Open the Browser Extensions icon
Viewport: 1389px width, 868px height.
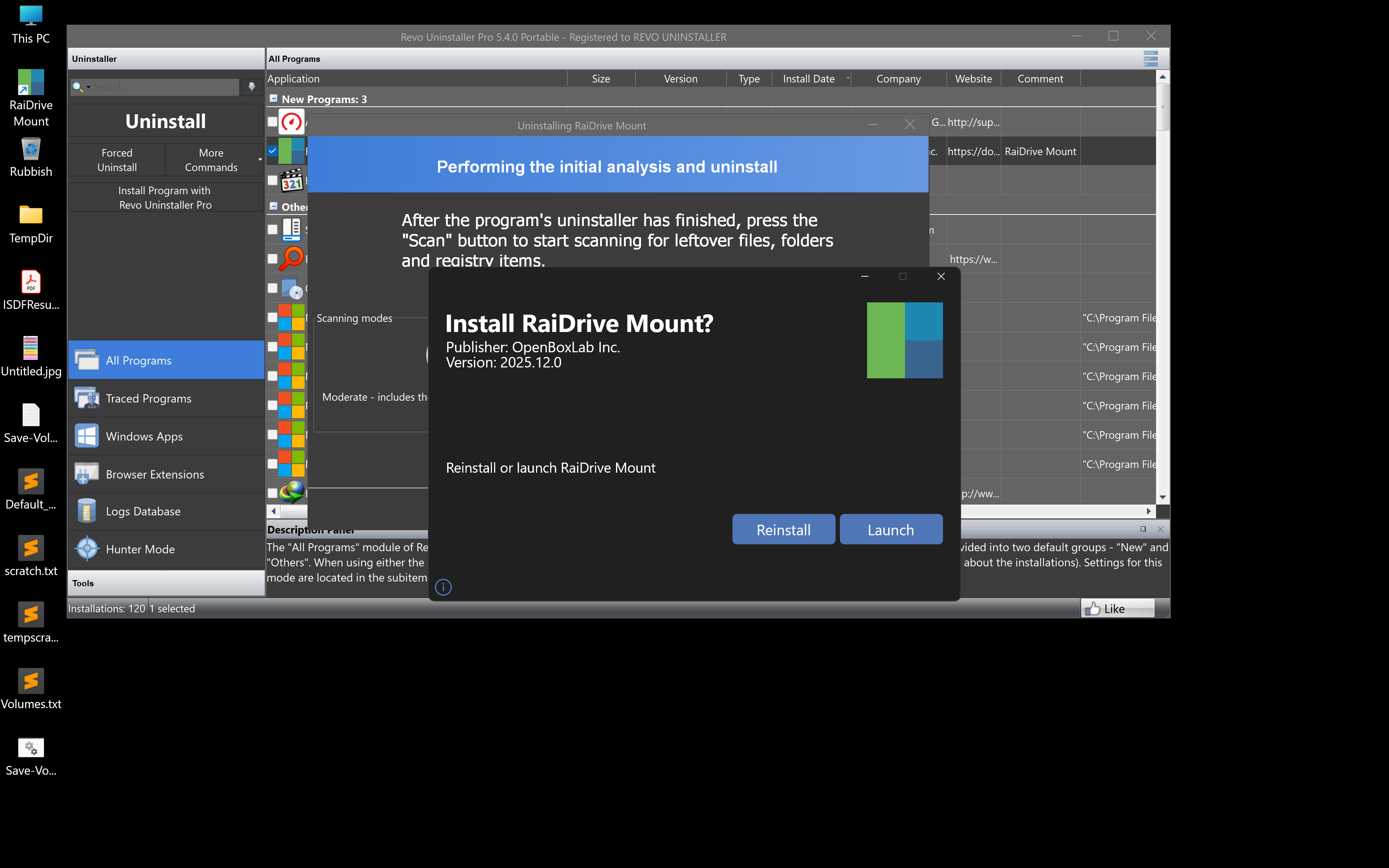click(87, 474)
